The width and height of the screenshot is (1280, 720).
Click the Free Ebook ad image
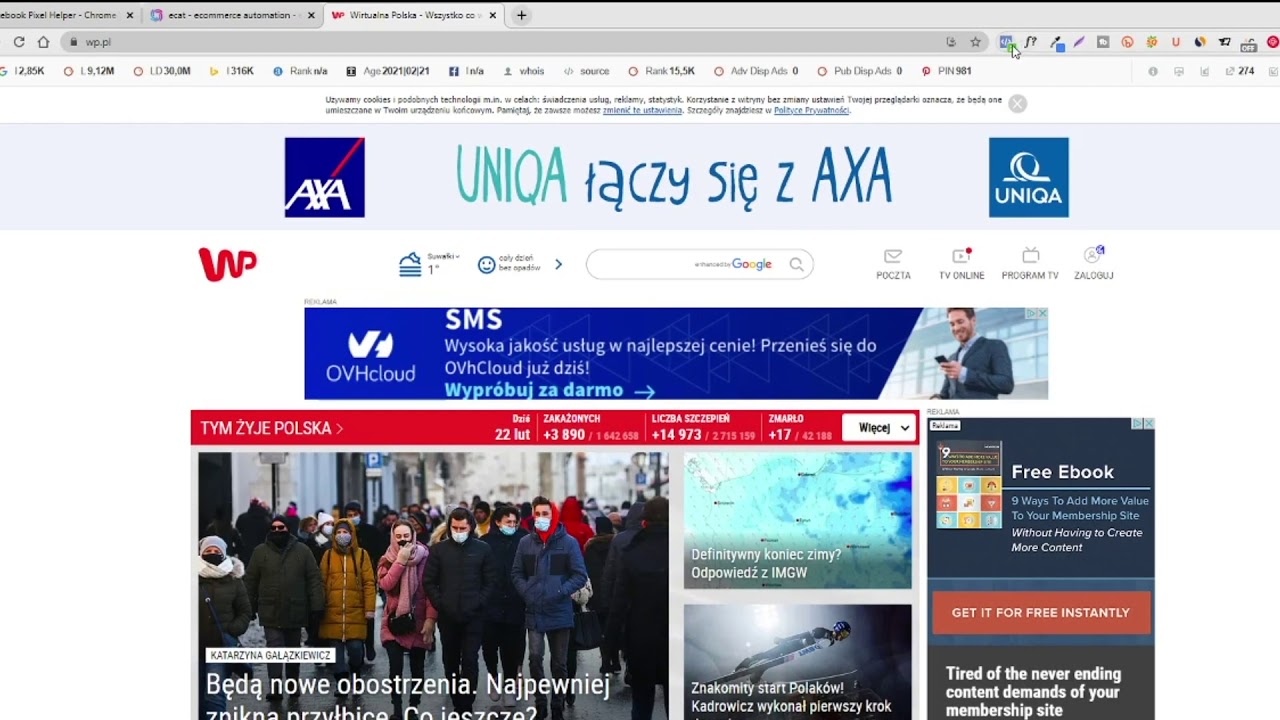[x=968, y=485]
